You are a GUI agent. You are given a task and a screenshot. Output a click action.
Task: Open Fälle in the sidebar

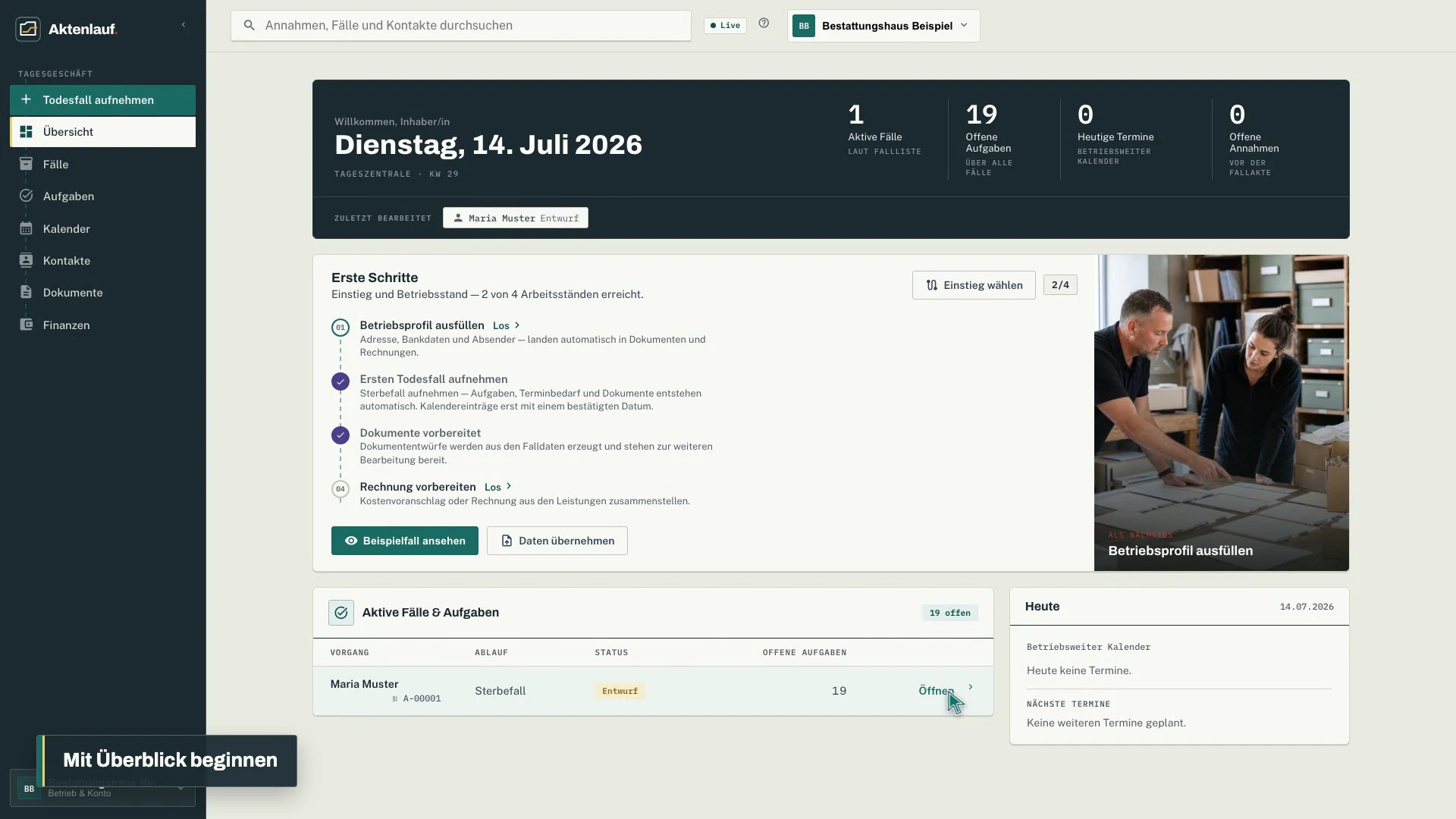[102, 164]
